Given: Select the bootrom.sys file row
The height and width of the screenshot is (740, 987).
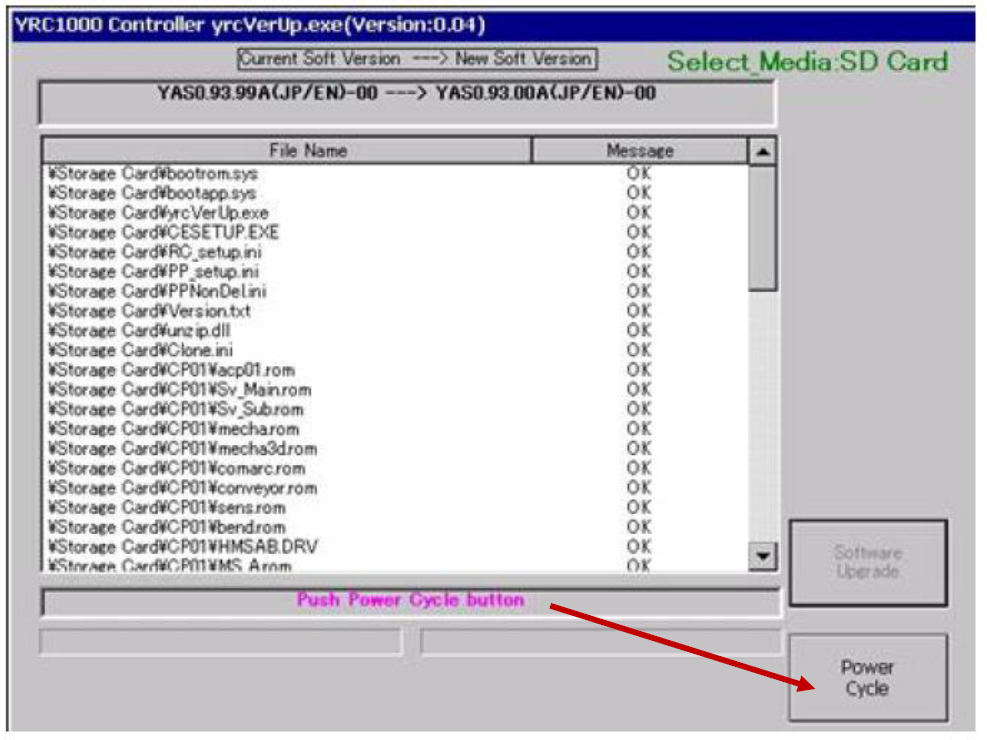Looking at the screenshot, I should (x=152, y=174).
